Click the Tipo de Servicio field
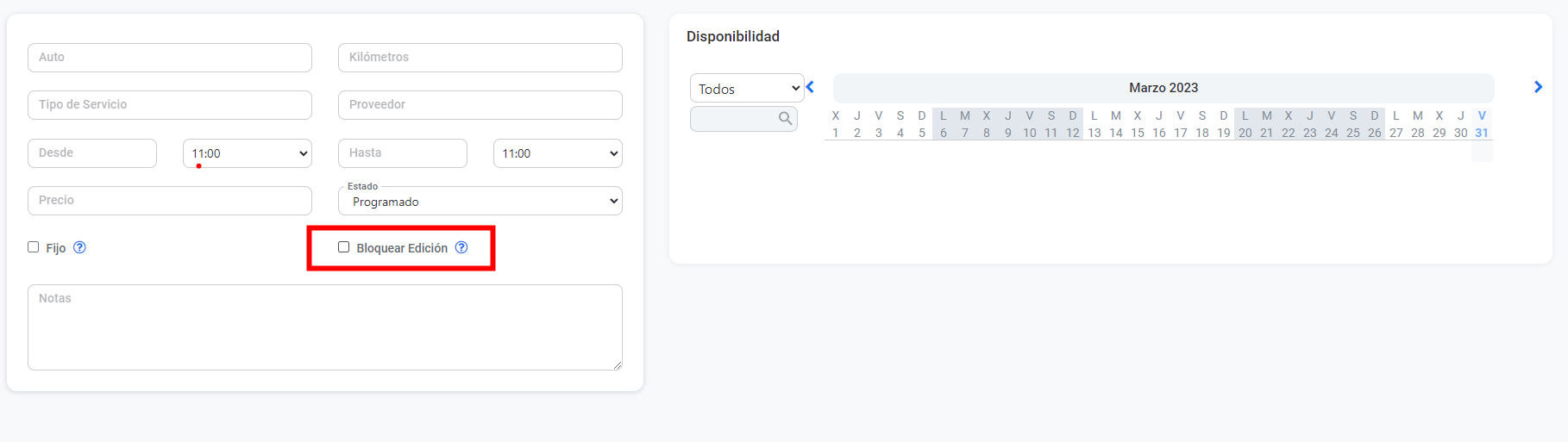This screenshot has height=442, width=1568. pyautogui.click(x=170, y=105)
